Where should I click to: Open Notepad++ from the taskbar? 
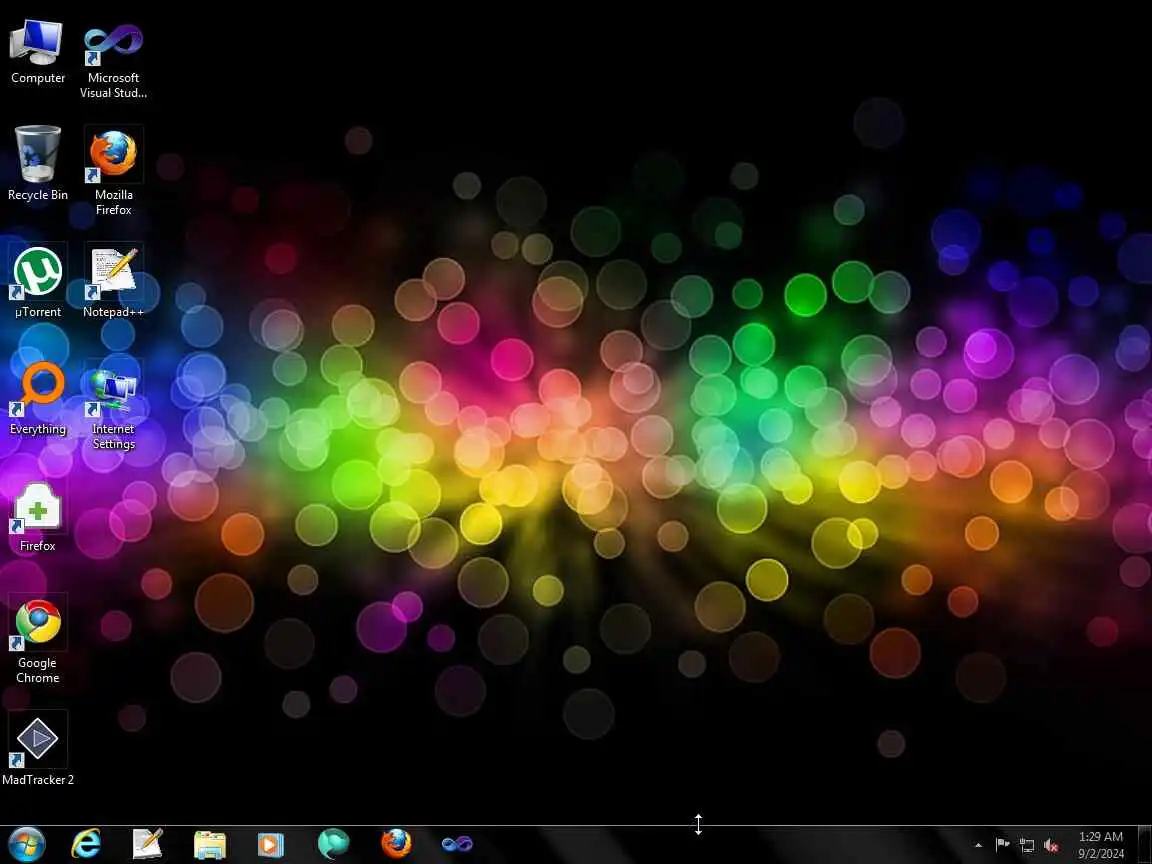click(x=147, y=844)
